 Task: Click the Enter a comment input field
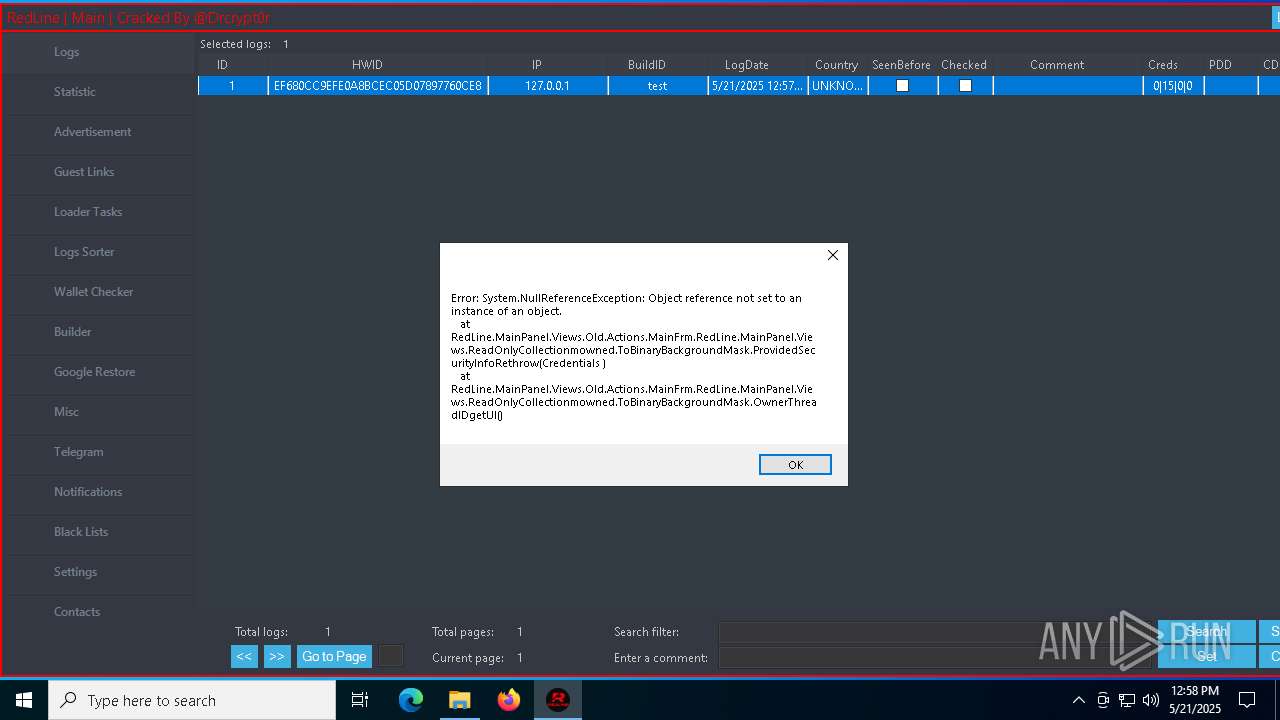click(935, 658)
